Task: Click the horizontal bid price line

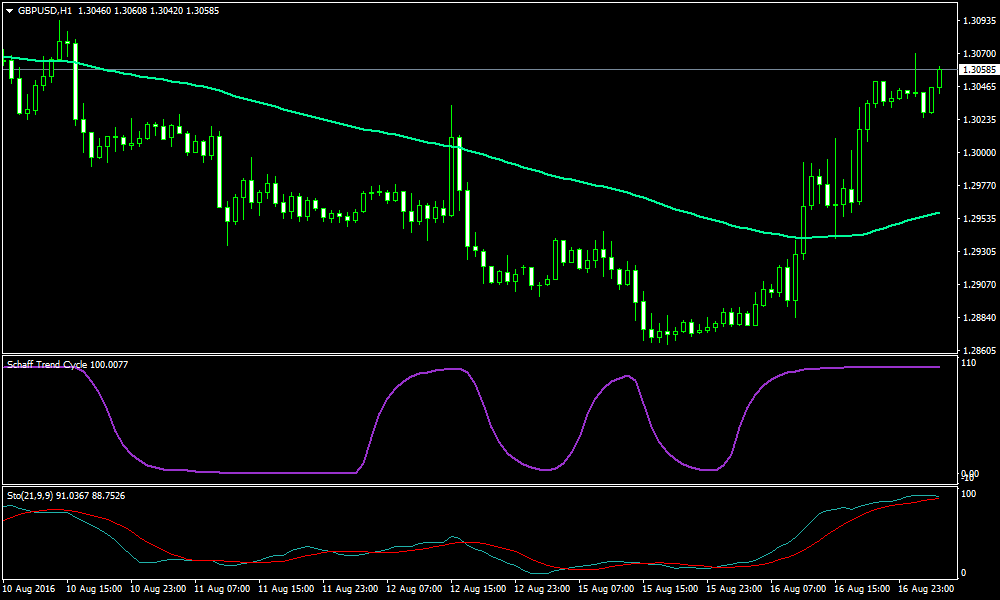Action: [500, 69]
